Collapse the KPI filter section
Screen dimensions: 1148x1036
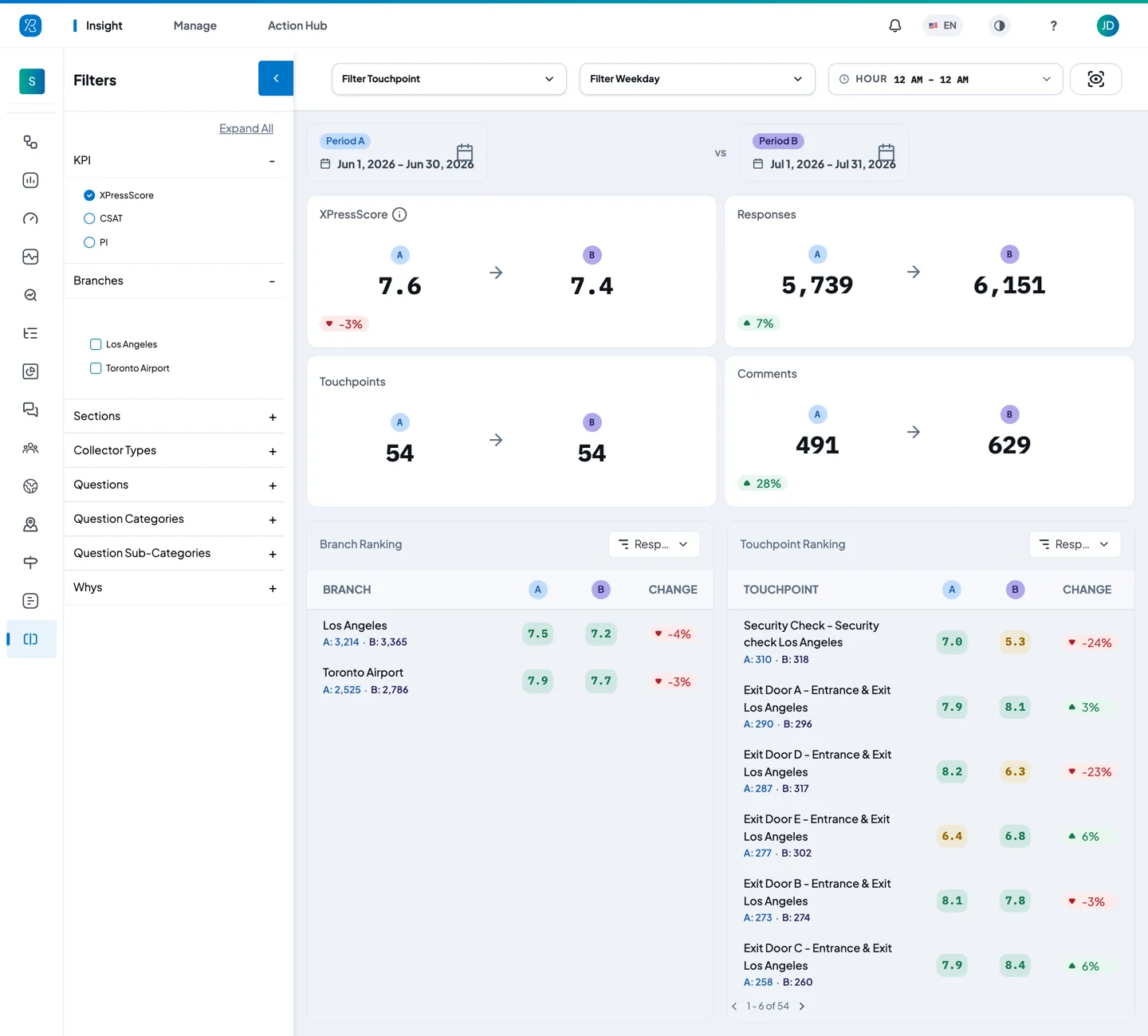pyautogui.click(x=272, y=161)
